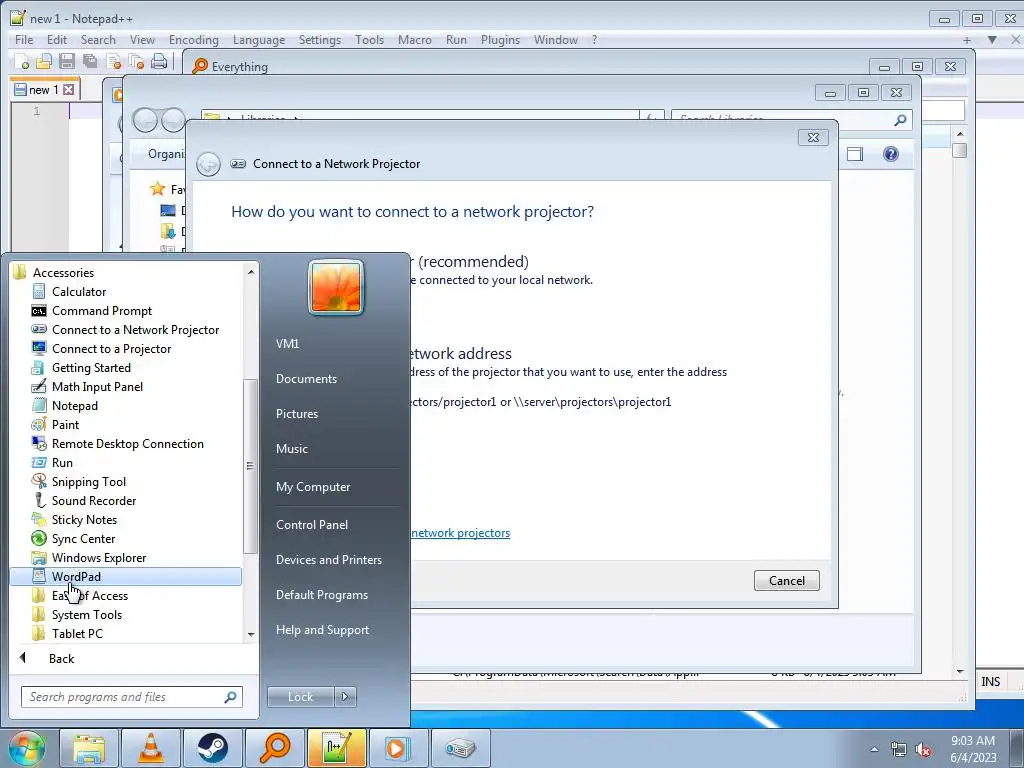Close the new 1 tab with its X
1024x768 pixels.
pyautogui.click(x=69, y=90)
